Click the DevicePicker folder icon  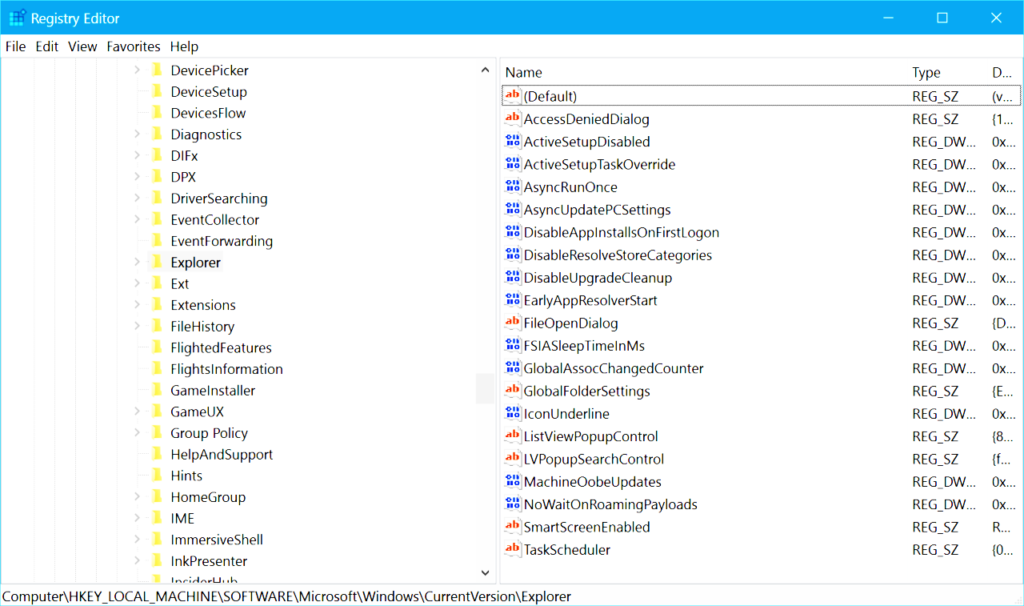[157, 70]
